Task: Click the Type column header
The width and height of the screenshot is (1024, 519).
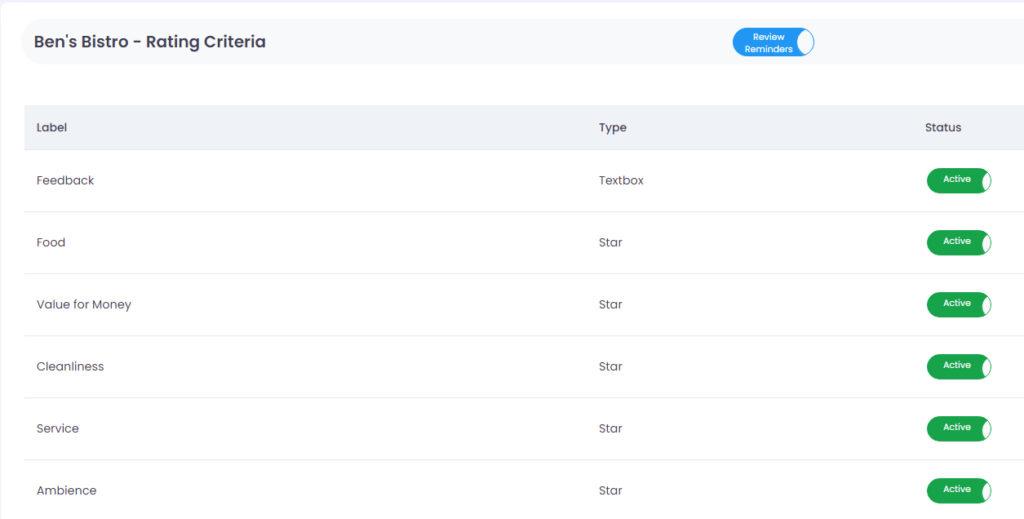Action: point(613,127)
